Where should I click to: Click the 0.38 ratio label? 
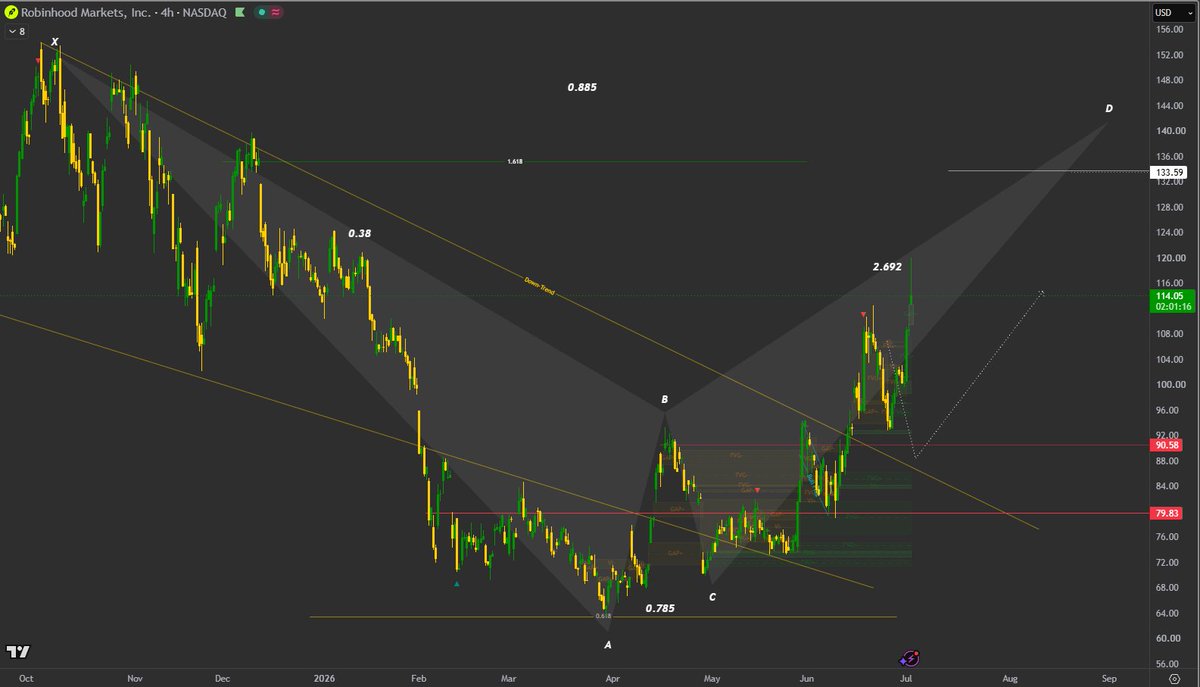tap(359, 233)
